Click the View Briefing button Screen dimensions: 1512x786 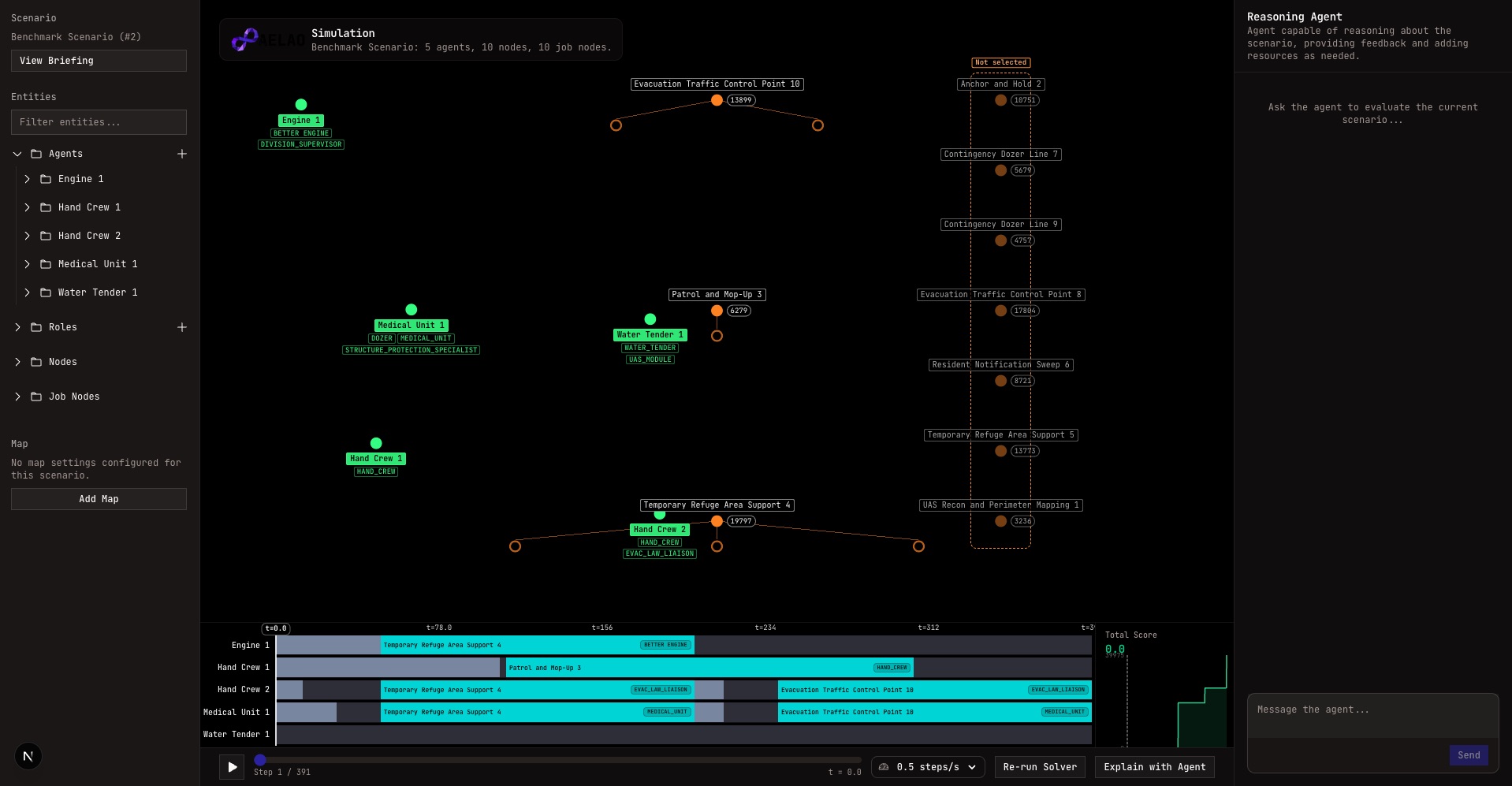(99, 61)
